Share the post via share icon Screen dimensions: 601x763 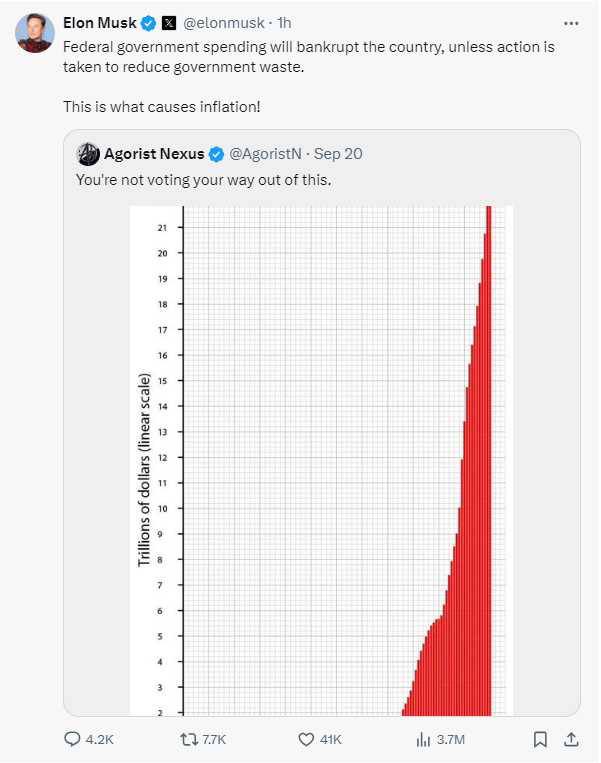[572, 739]
